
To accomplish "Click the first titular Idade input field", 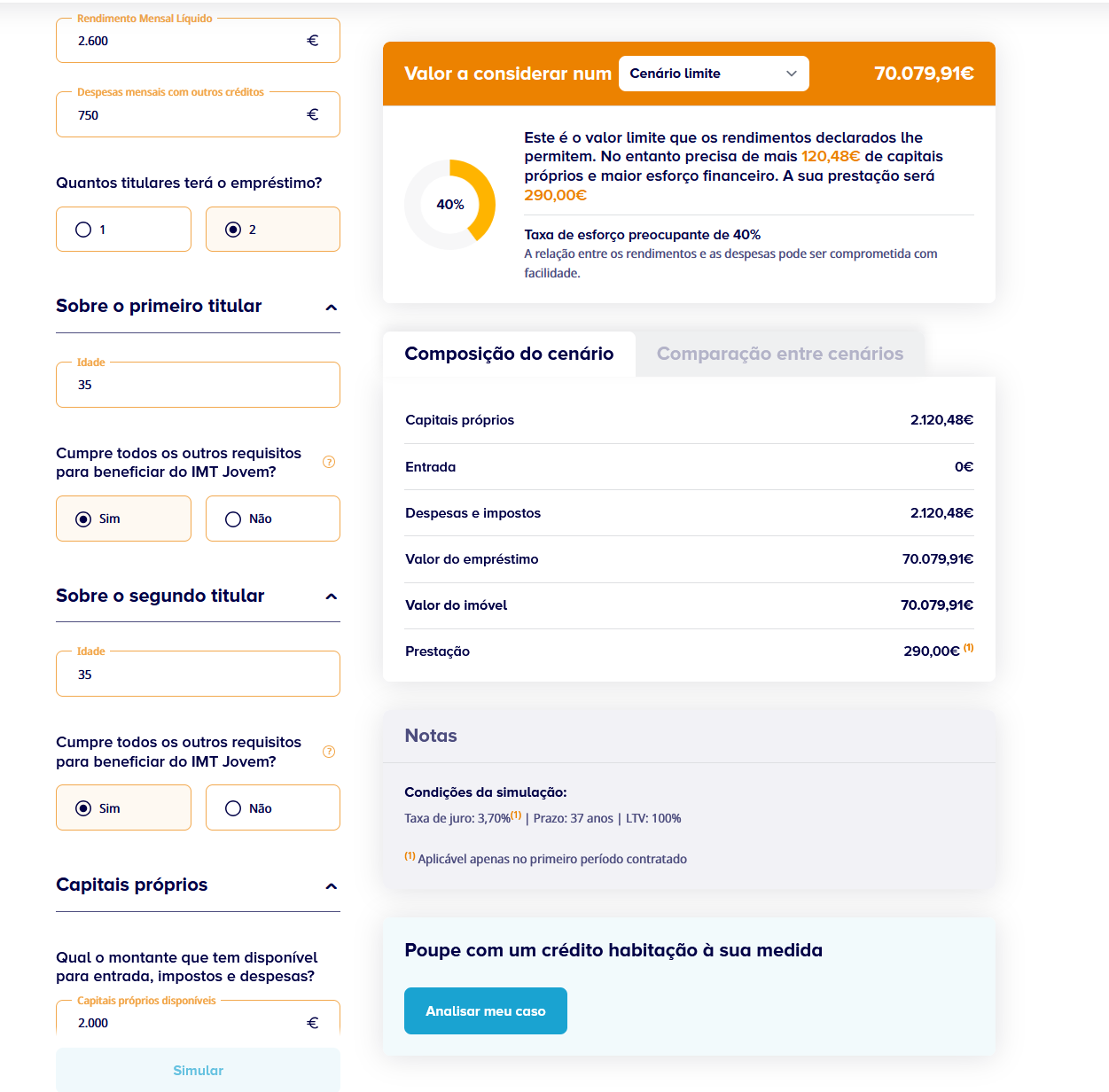I will click(x=198, y=385).
